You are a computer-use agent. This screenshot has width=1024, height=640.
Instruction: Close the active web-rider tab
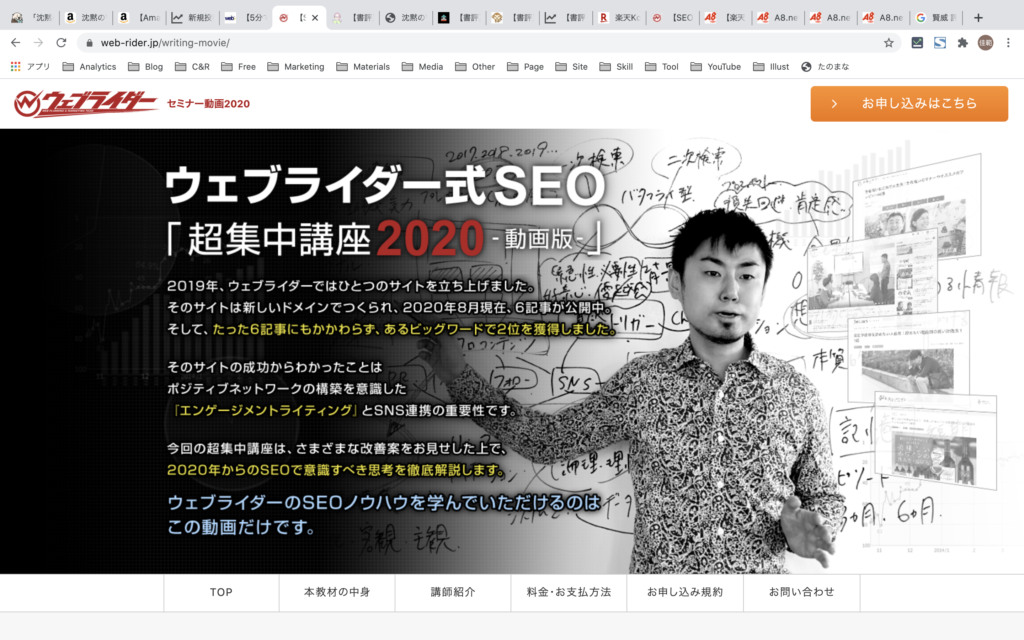(x=315, y=18)
